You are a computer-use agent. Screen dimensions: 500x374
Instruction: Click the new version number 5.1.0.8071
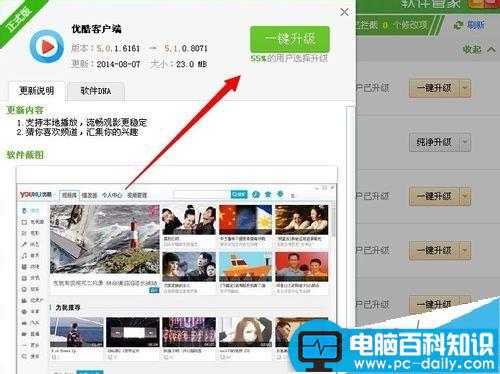(x=186, y=49)
